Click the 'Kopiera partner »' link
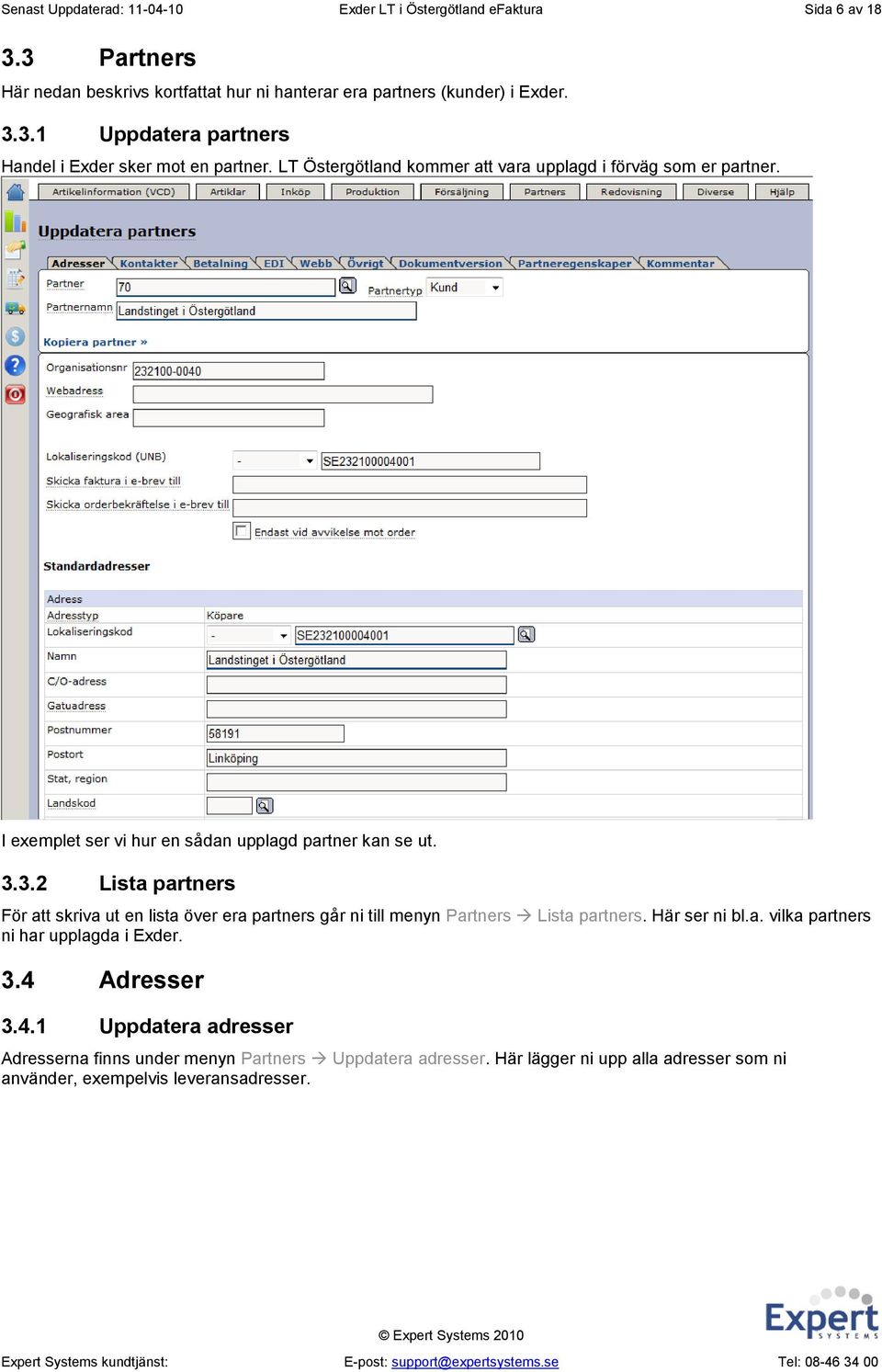 point(96,342)
